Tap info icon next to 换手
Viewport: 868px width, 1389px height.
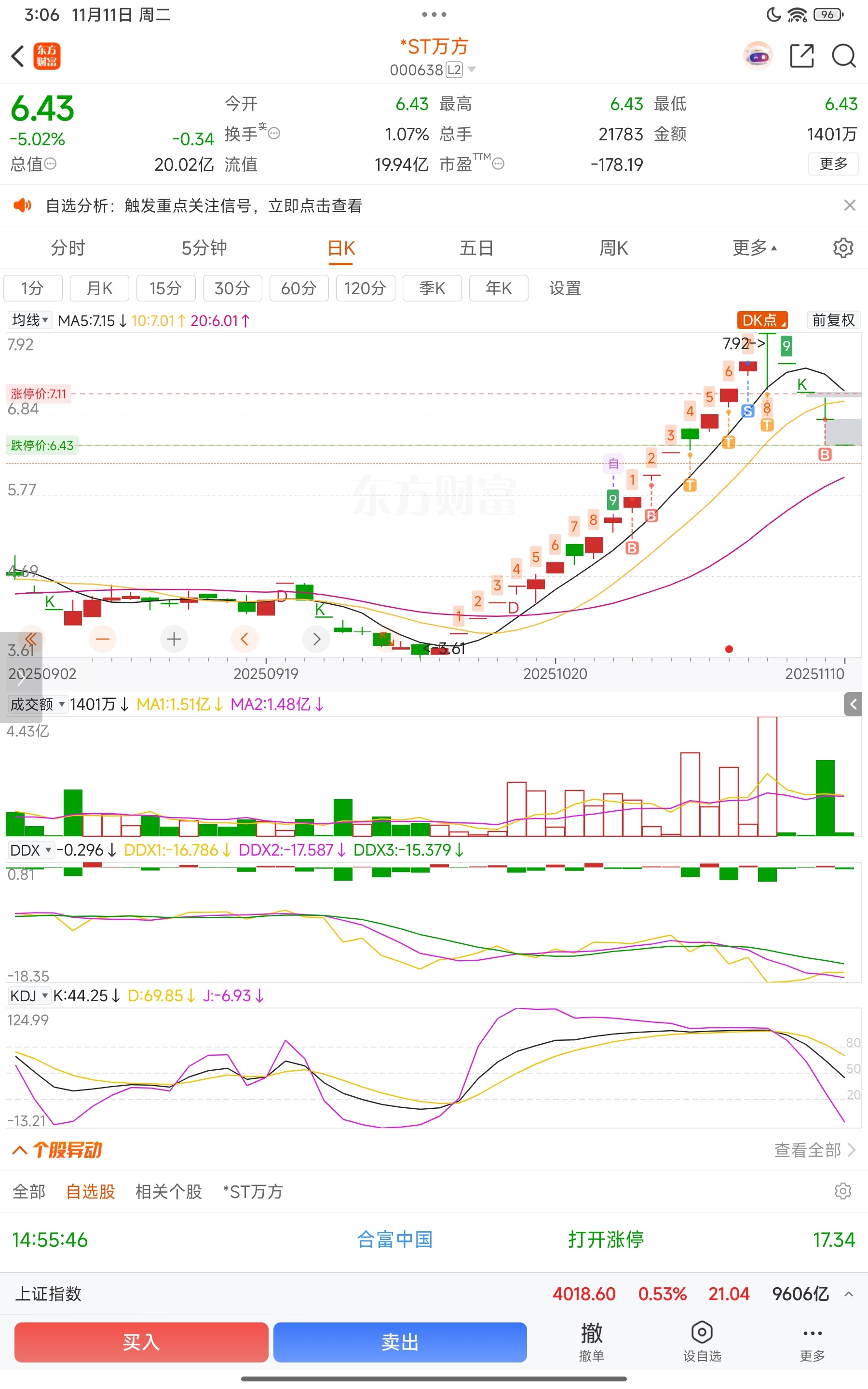coord(274,134)
